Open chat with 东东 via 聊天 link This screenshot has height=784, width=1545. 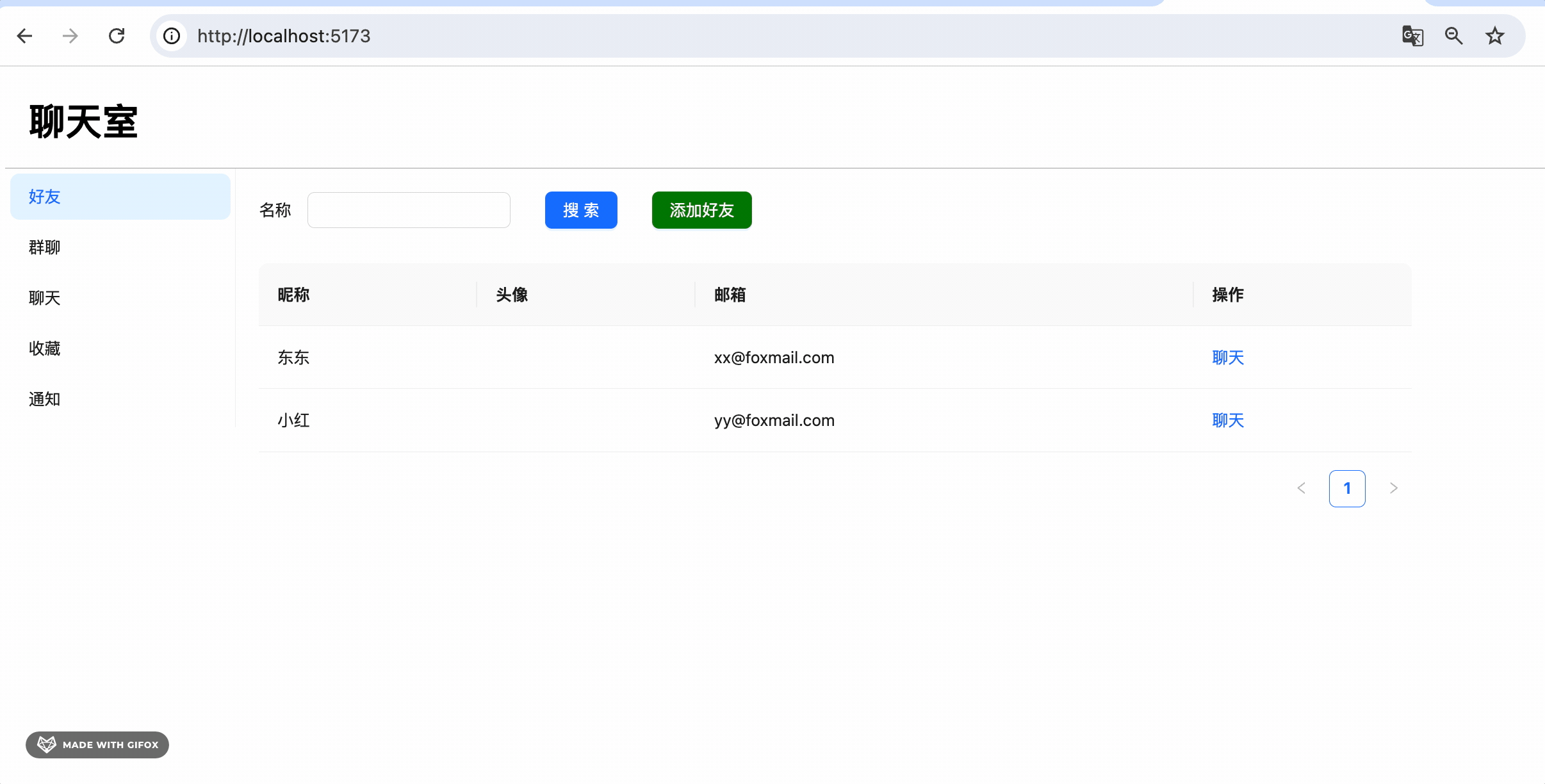[1227, 357]
